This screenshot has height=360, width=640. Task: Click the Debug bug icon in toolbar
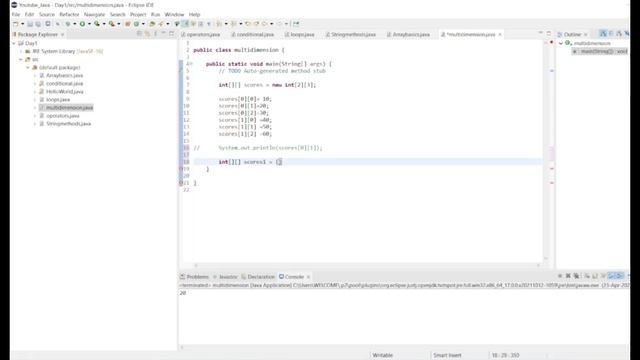coord(68,24)
